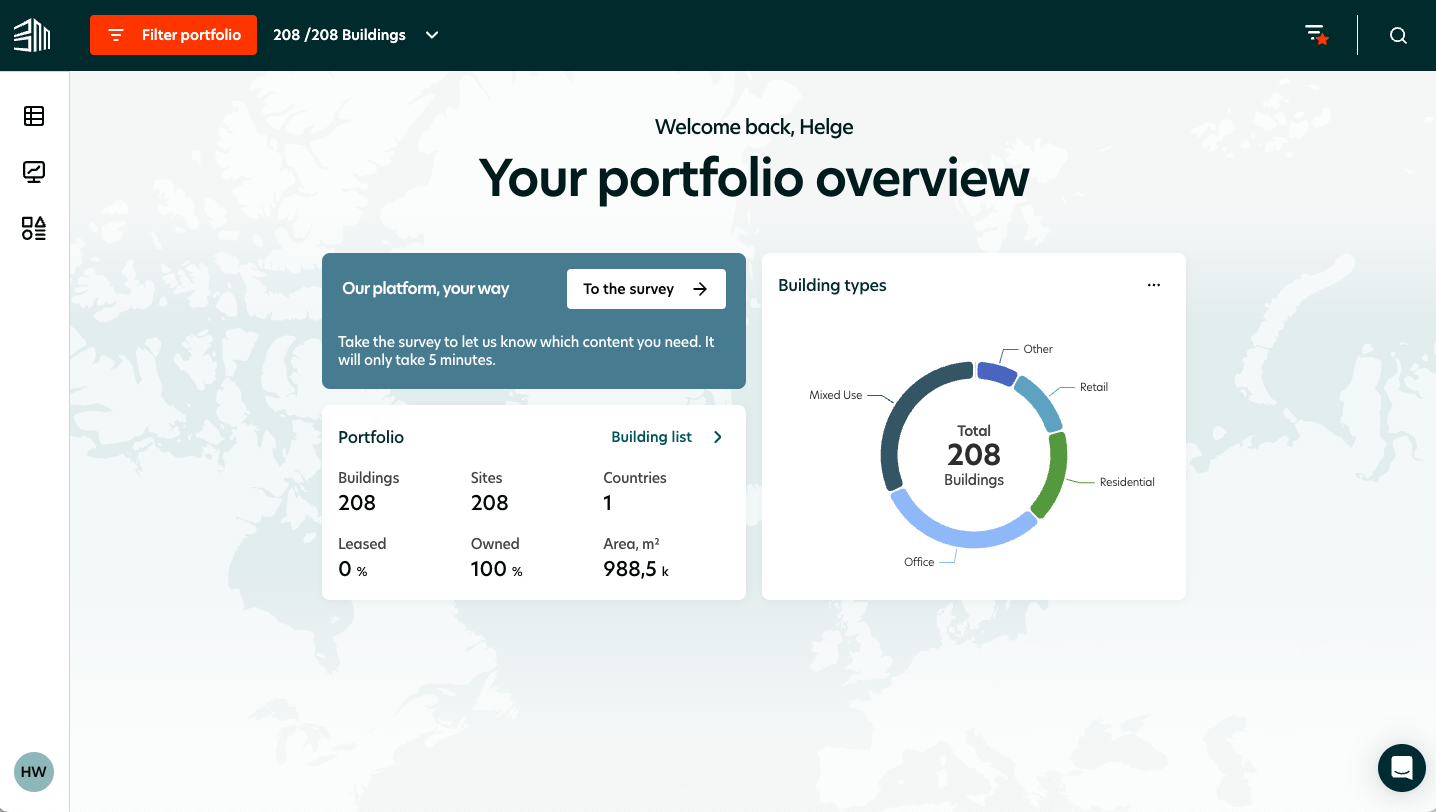This screenshot has height=812, width=1436.
Task: Click the company logo icon
Action: 32,35
